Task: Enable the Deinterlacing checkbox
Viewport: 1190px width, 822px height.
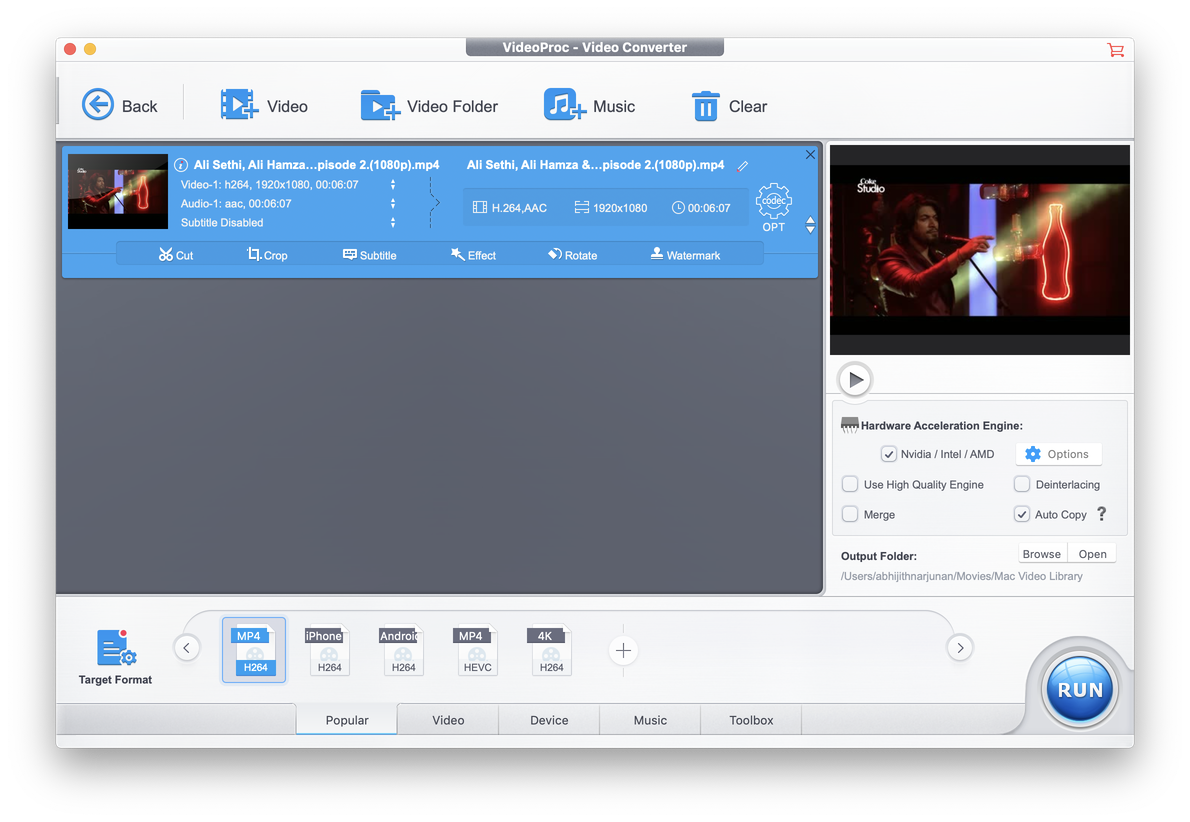Action: point(1022,484)
